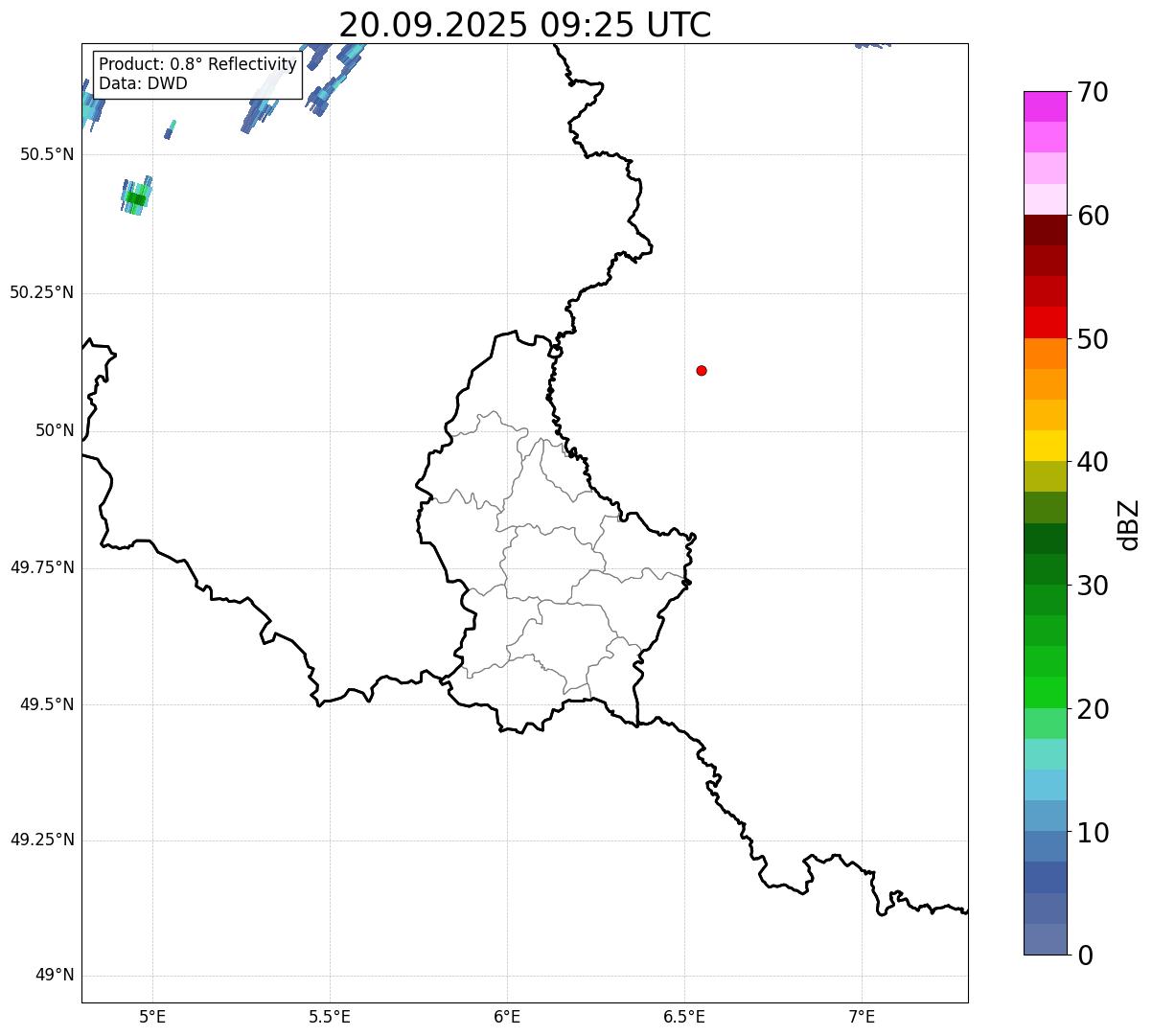Click the dBZ colorbar axis label
This screenshot has width=1152, height=1036.
click(1129, 524)
